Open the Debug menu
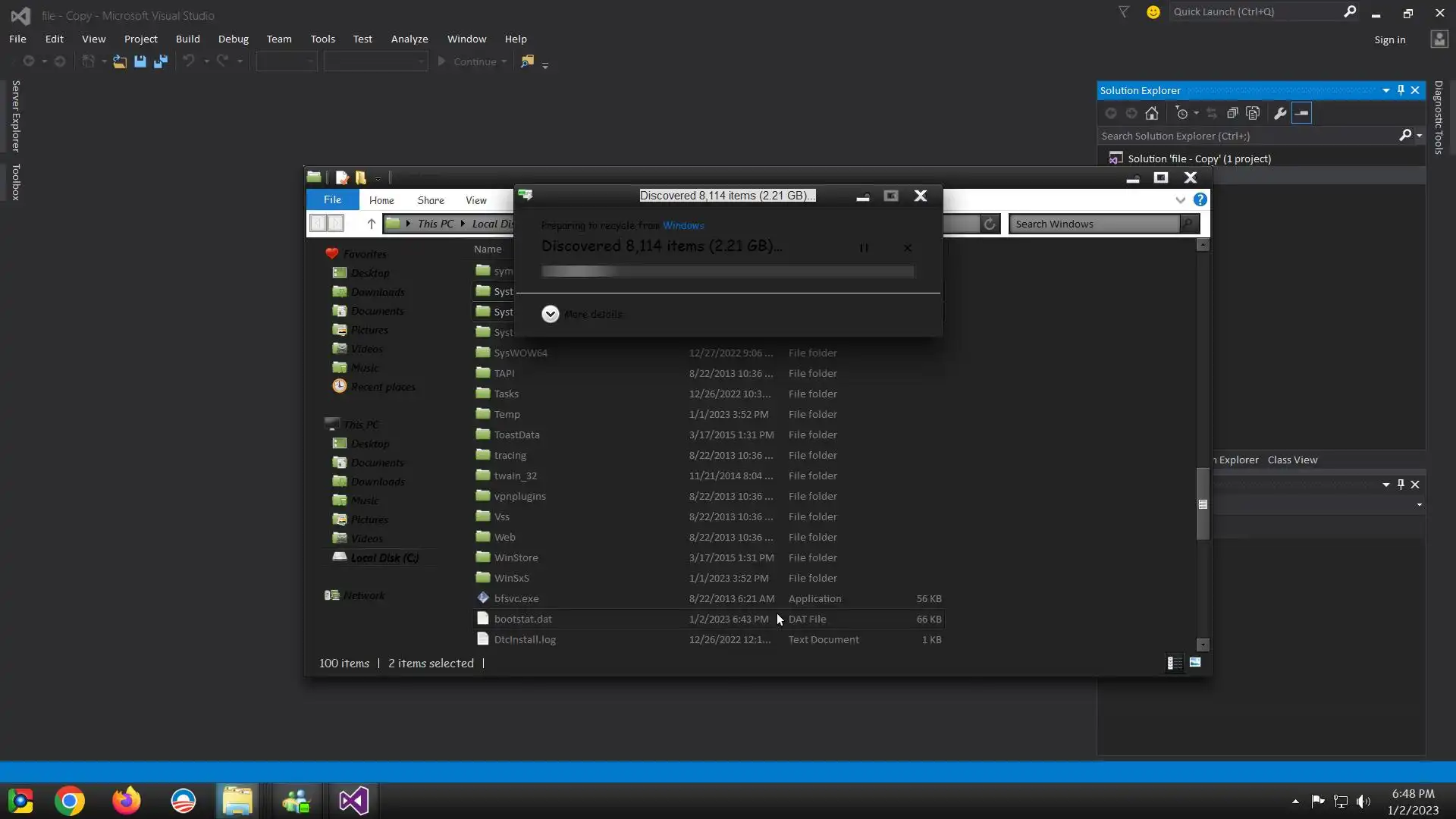This screenshot has height=819, width=1456. 233,39
